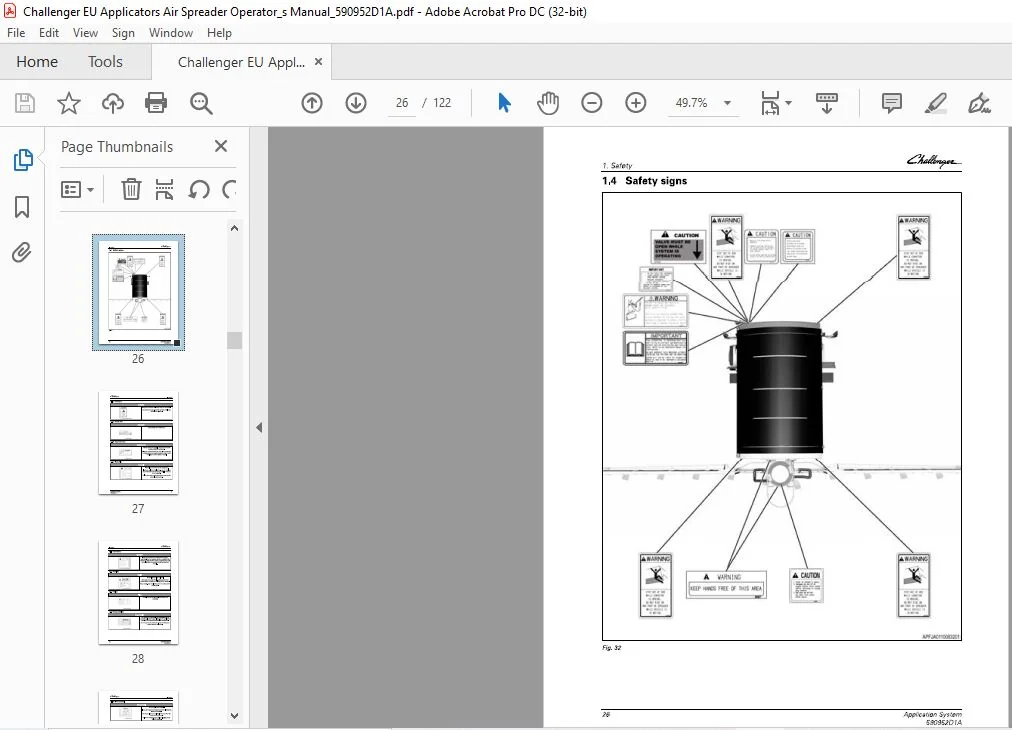
Task: Click the print pages icon in thumbnails panel
Action: (x=165, y=189)
